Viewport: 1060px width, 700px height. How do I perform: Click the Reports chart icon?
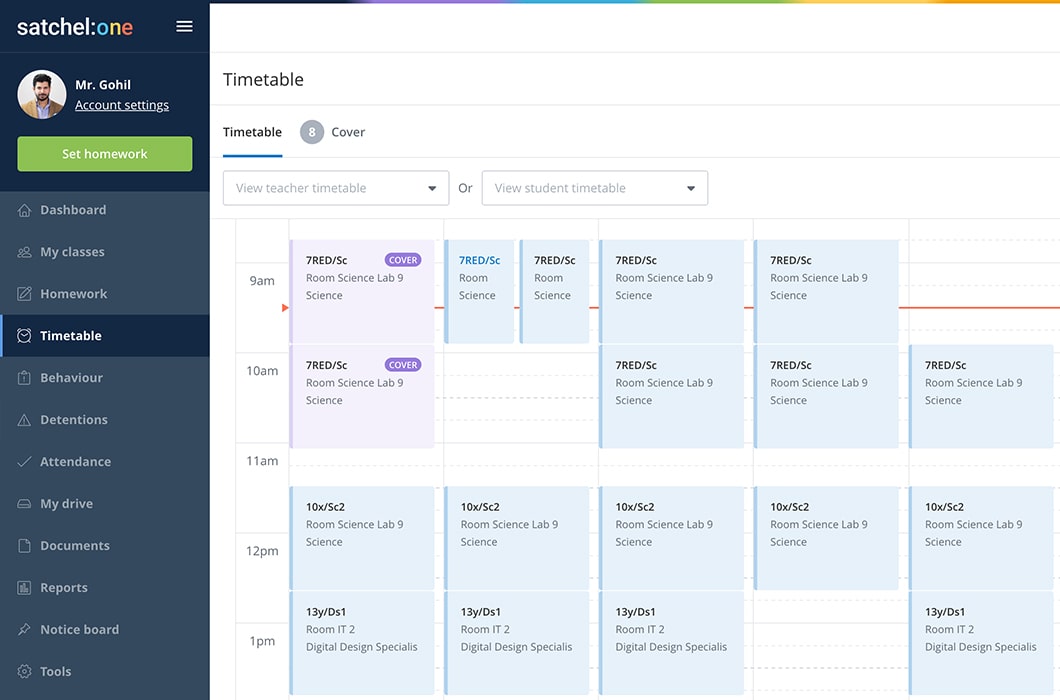click(25, 588)
